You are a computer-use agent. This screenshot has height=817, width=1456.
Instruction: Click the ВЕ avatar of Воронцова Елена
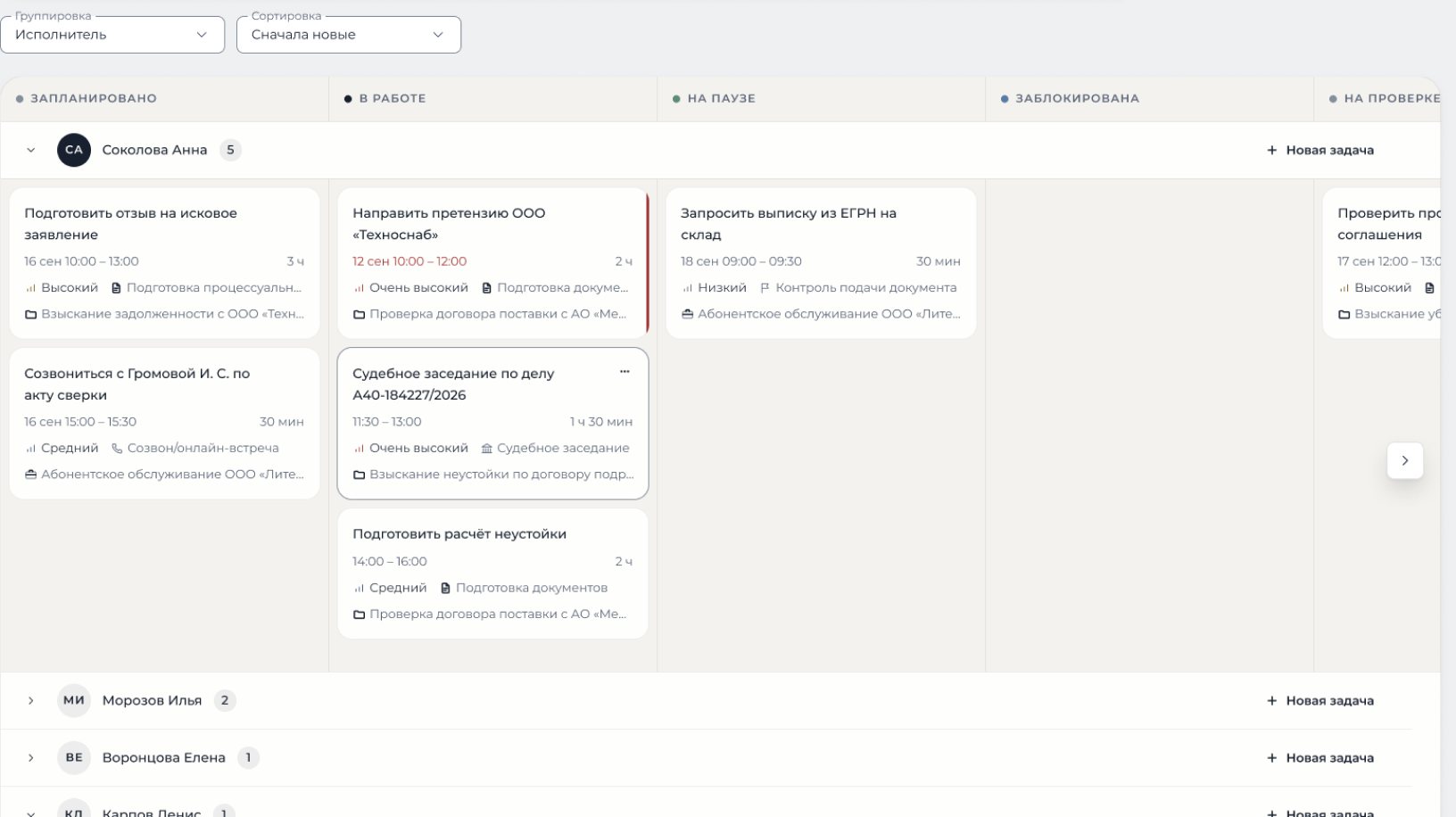pos(74,757)
